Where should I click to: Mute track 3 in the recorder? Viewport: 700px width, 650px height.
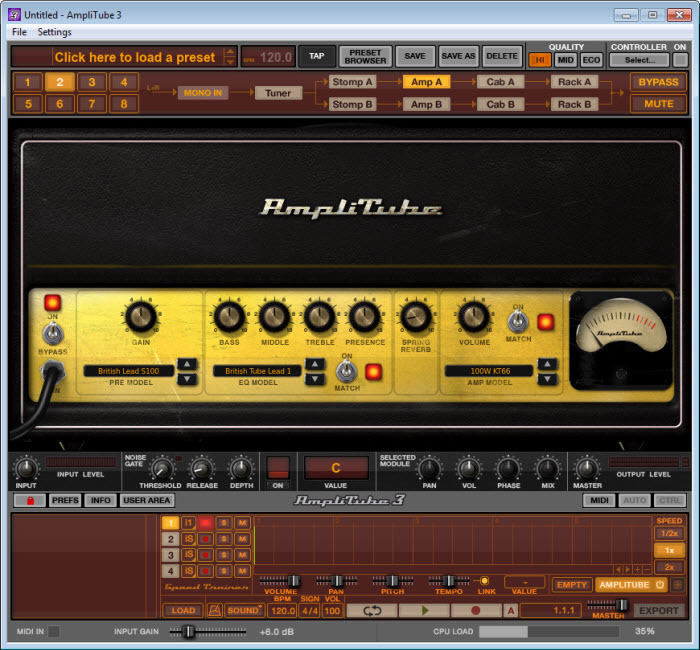(242, 555)
